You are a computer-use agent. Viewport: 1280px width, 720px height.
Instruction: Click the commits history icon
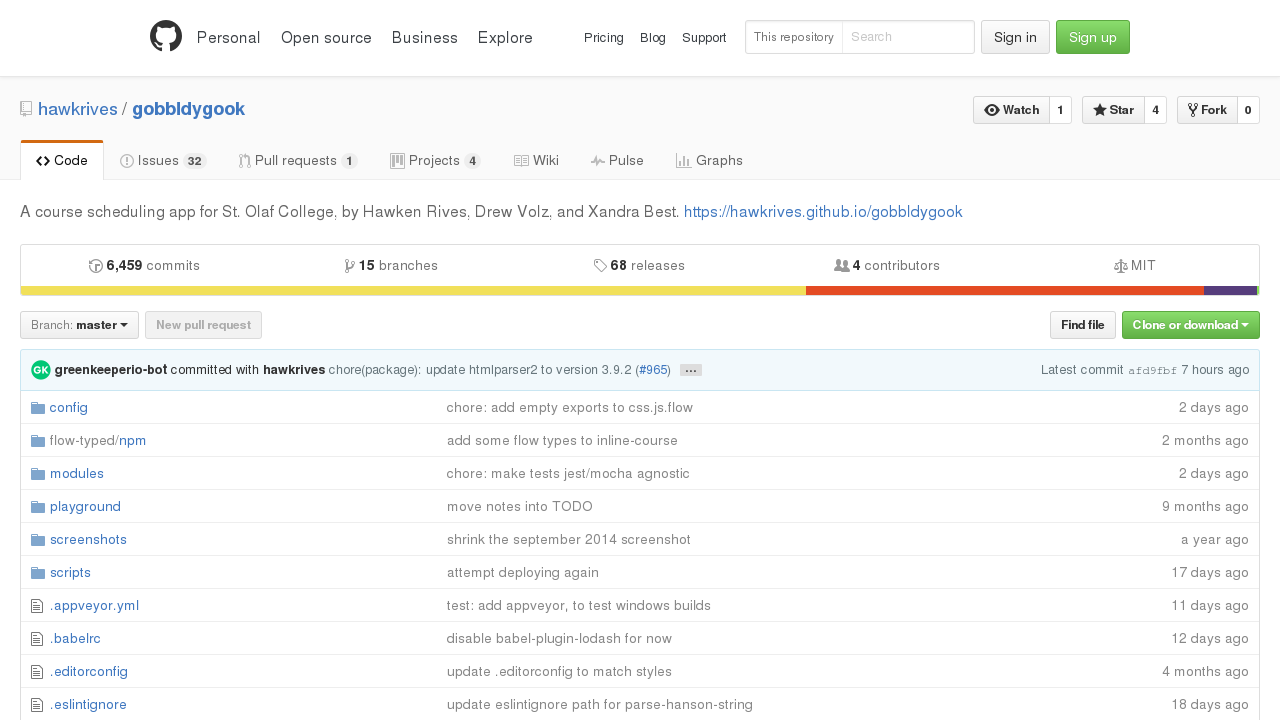[x=96, y=266]
